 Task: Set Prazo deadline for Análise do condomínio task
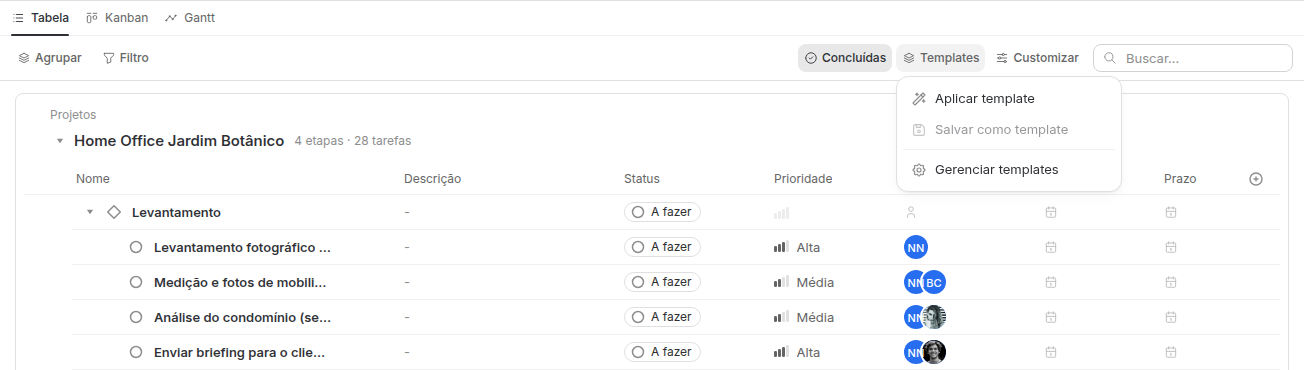coord(1170,317)
